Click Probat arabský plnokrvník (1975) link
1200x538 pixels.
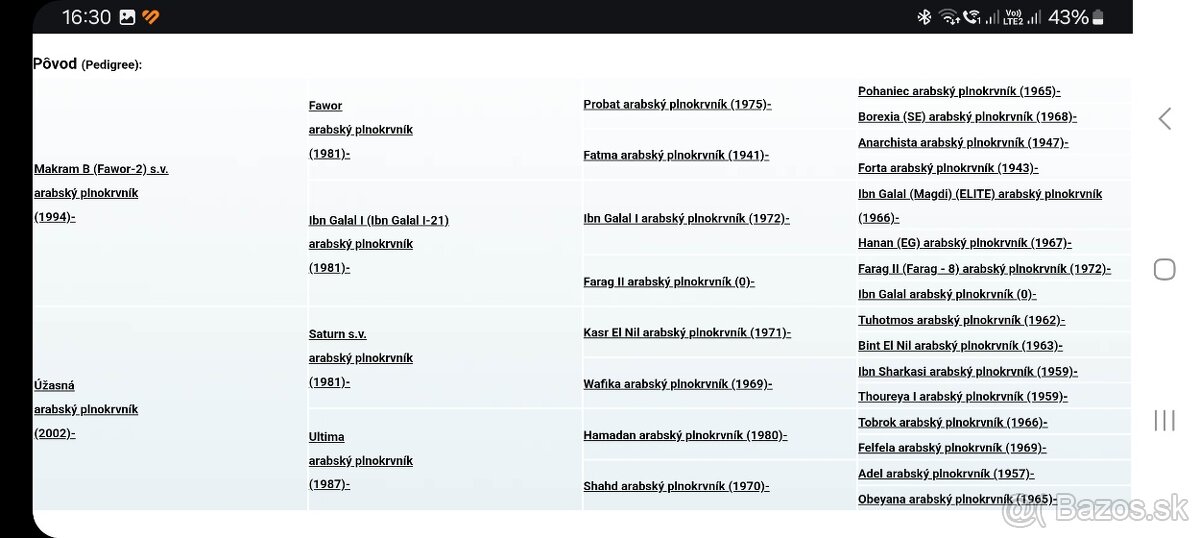(x=677, y=104)
